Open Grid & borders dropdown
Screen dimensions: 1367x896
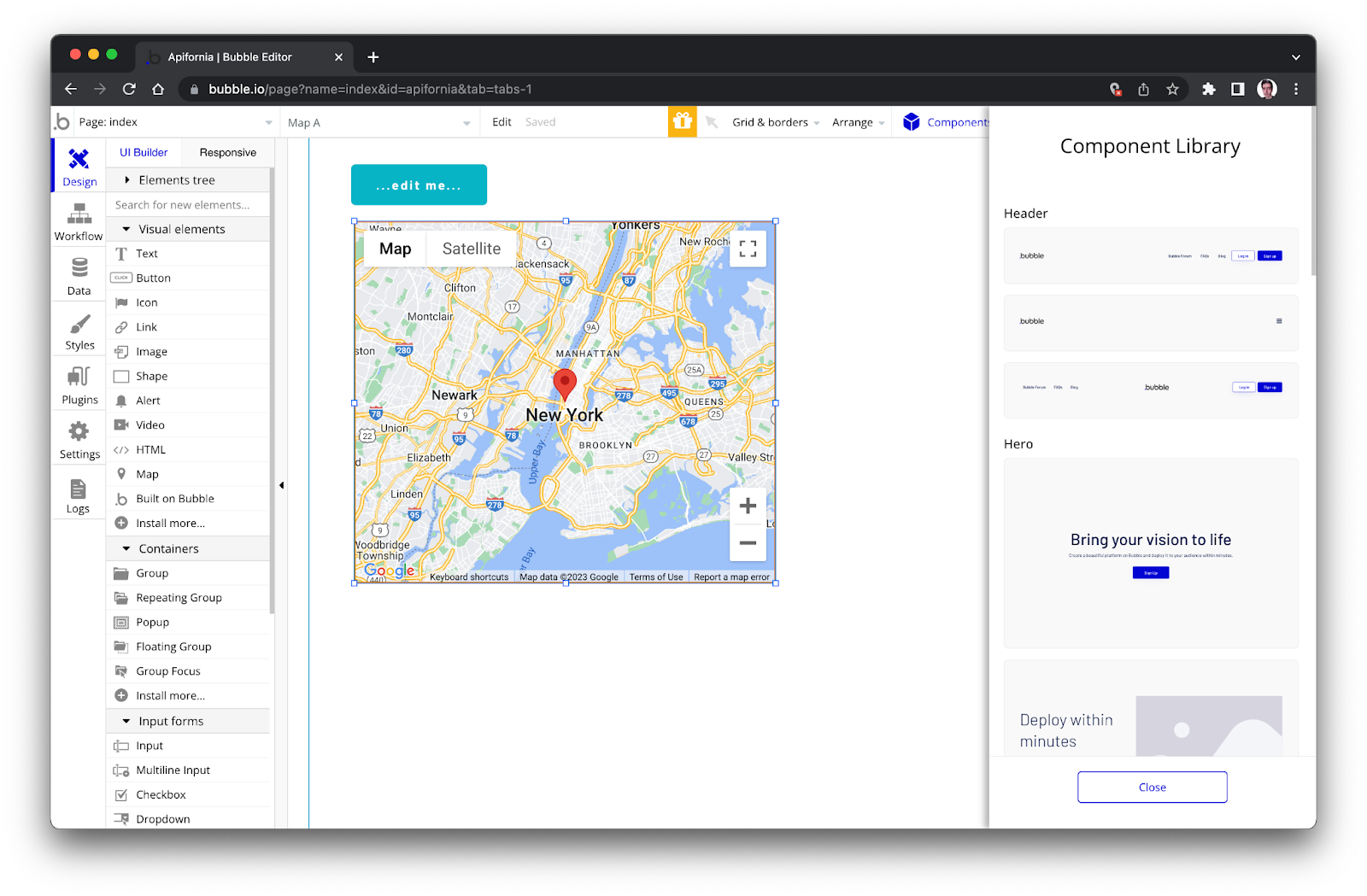(776, 122)
